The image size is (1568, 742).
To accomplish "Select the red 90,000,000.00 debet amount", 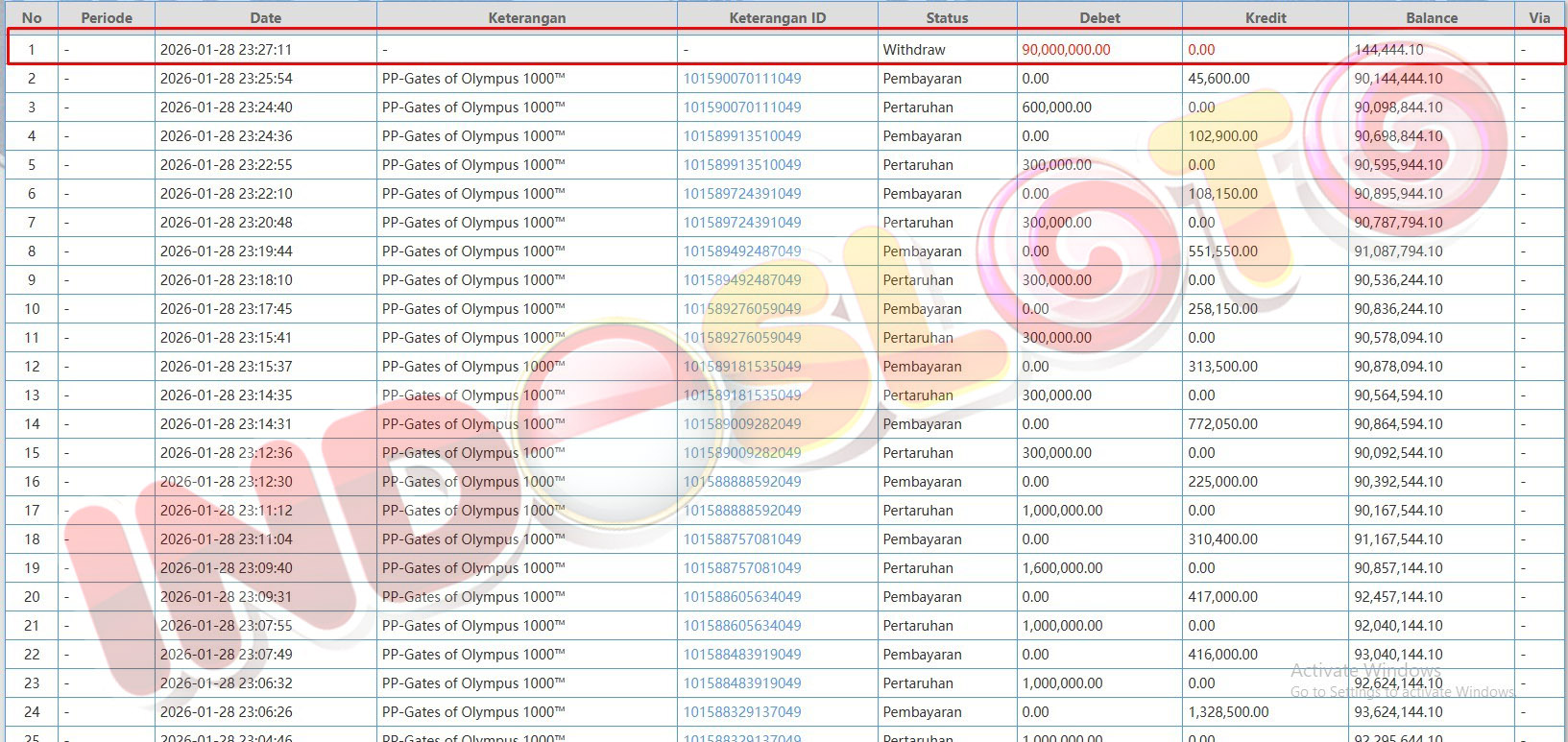I will [x=1066, y=50].
